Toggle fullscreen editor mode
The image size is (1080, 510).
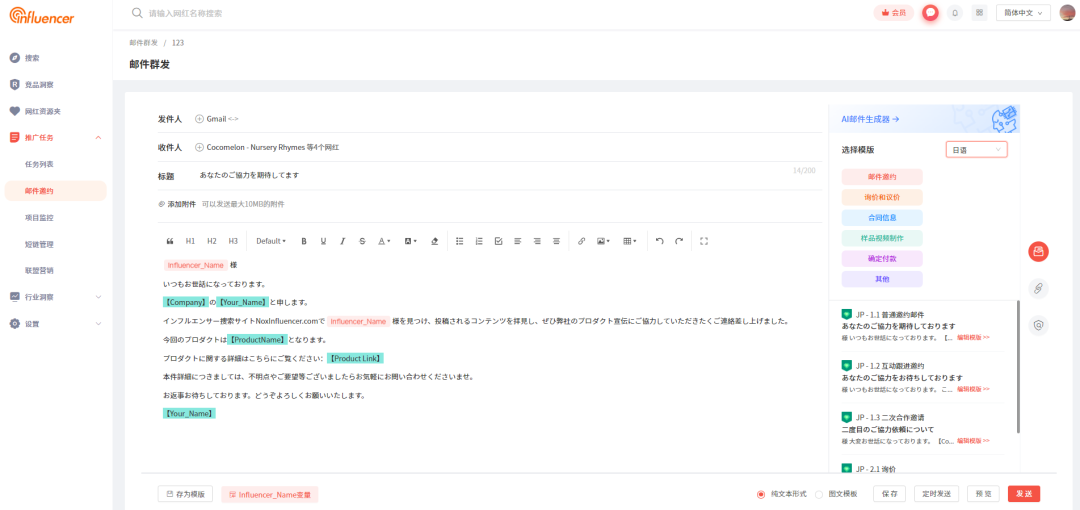(x=703, y=241)
